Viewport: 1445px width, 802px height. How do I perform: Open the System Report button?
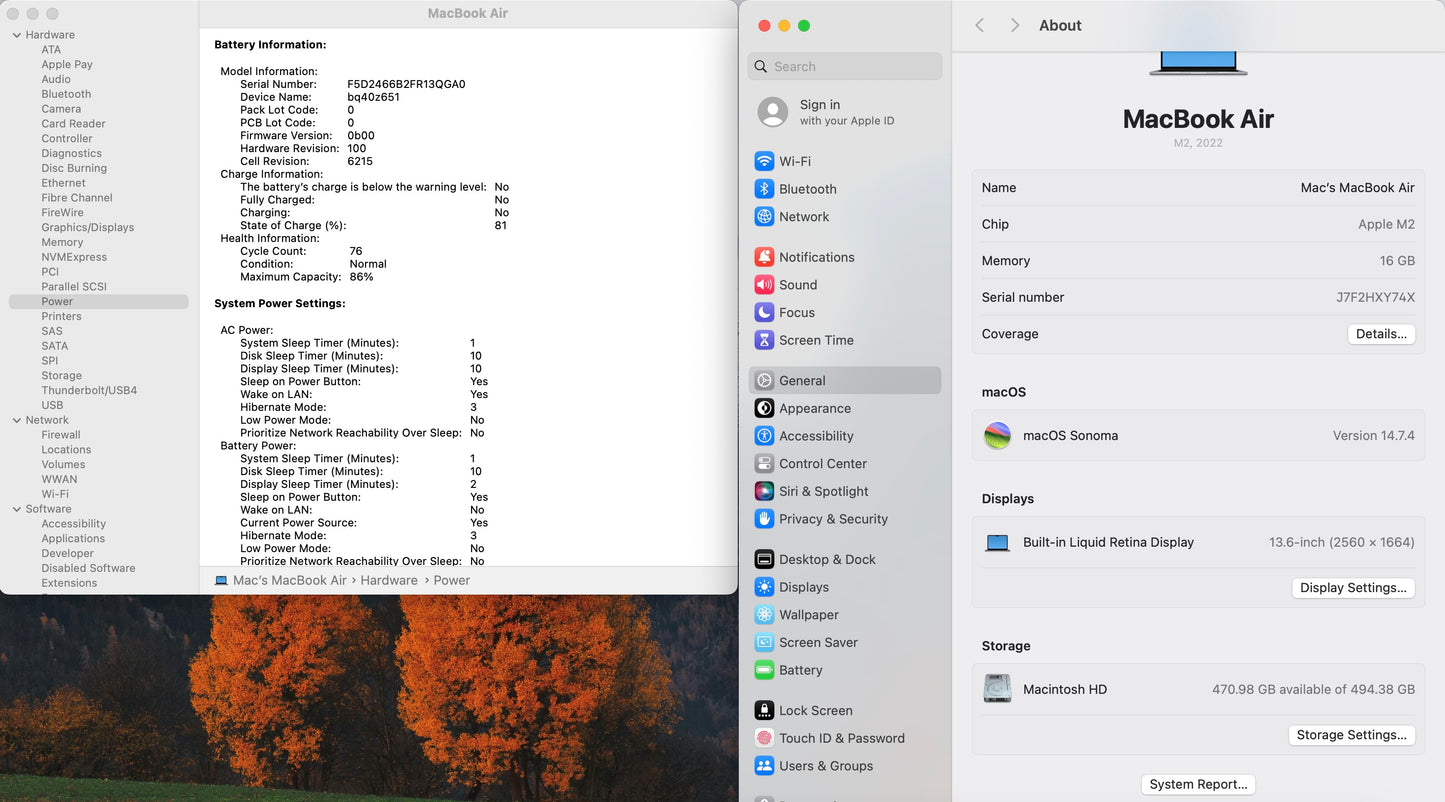(1198, 784)
